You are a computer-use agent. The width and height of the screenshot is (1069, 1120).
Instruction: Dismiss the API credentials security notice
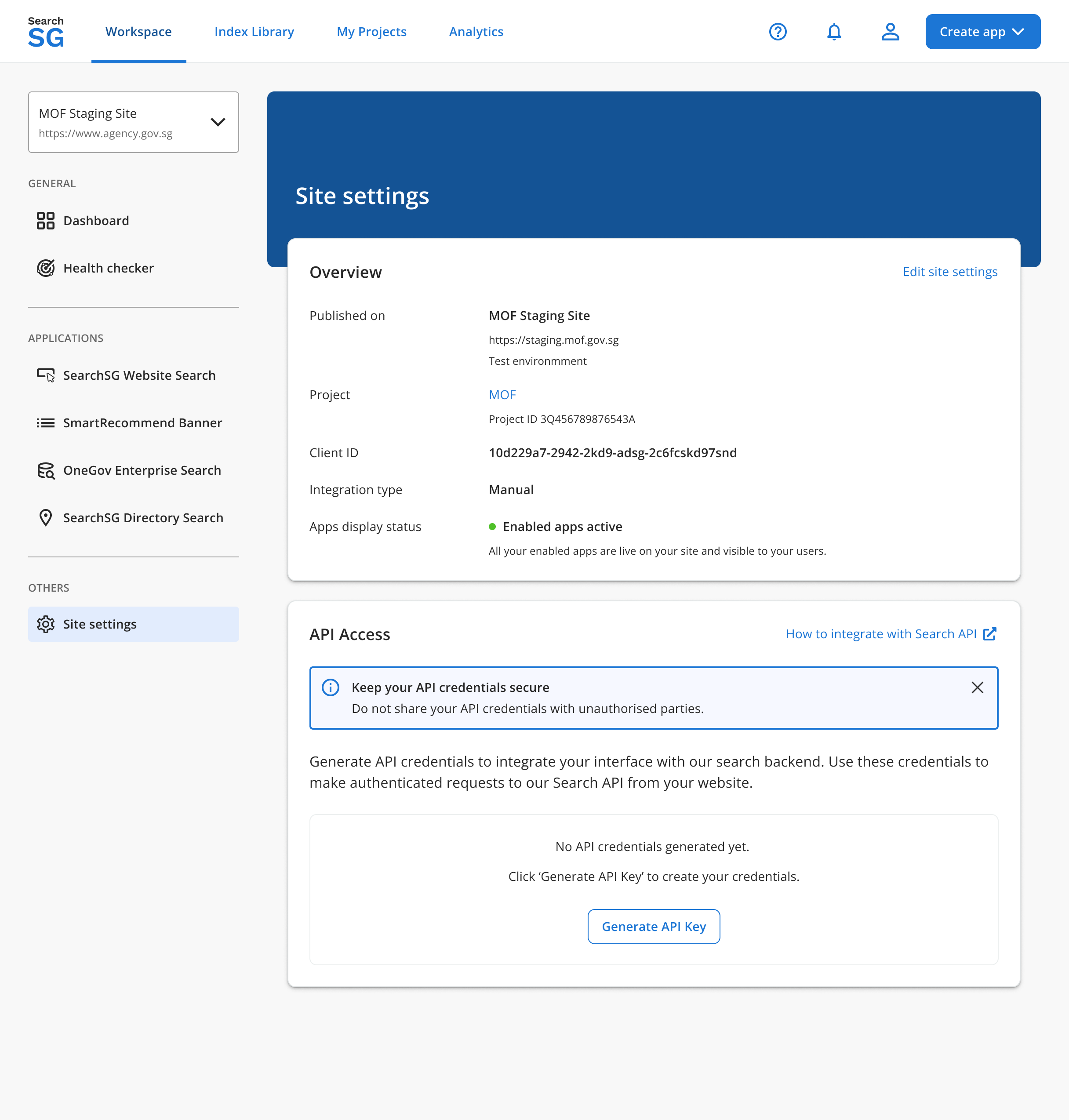977,687
